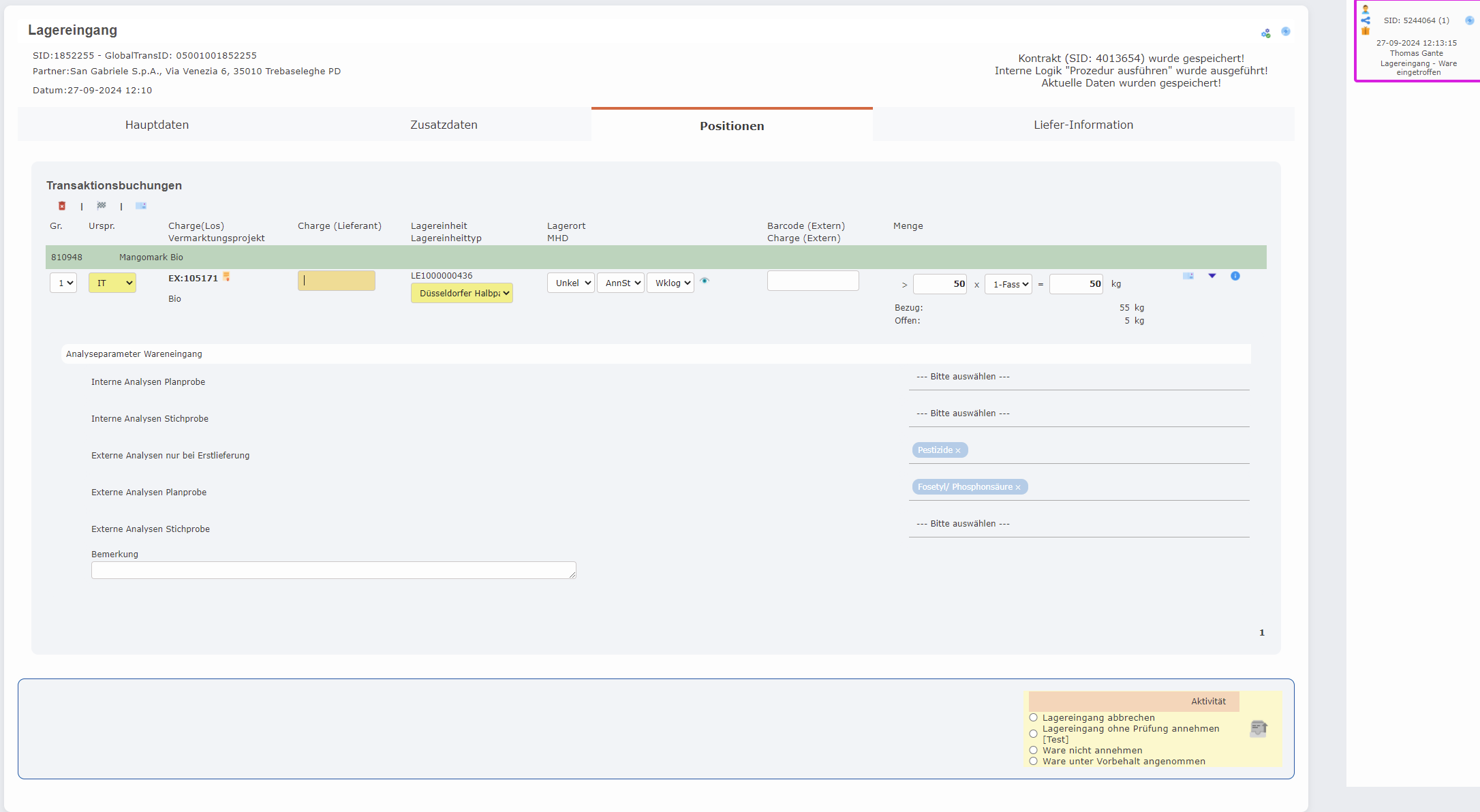The image size is (1480, 812).
Task: Click the blue info circle icon
Action: (1235, 276)
